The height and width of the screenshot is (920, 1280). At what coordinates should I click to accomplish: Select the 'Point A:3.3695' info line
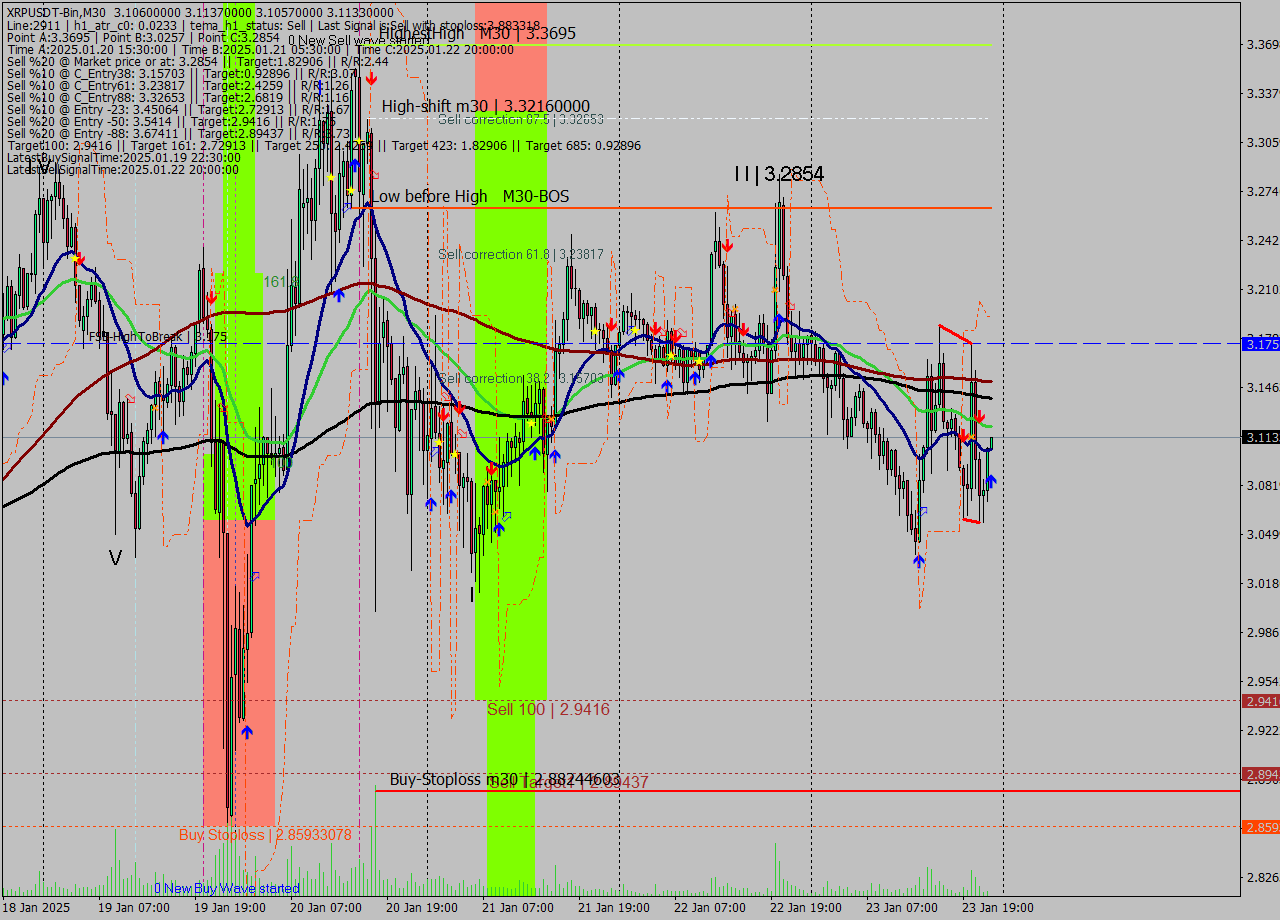pyautogui.click(x=143, y=37)
